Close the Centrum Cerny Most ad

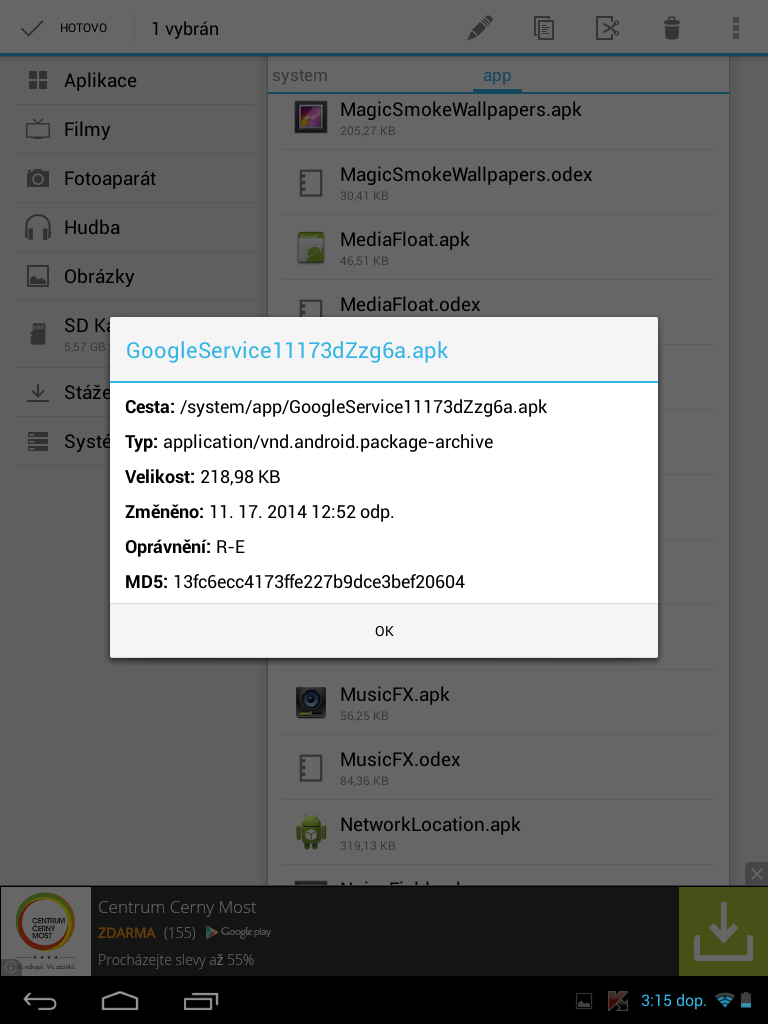point(757,873)
